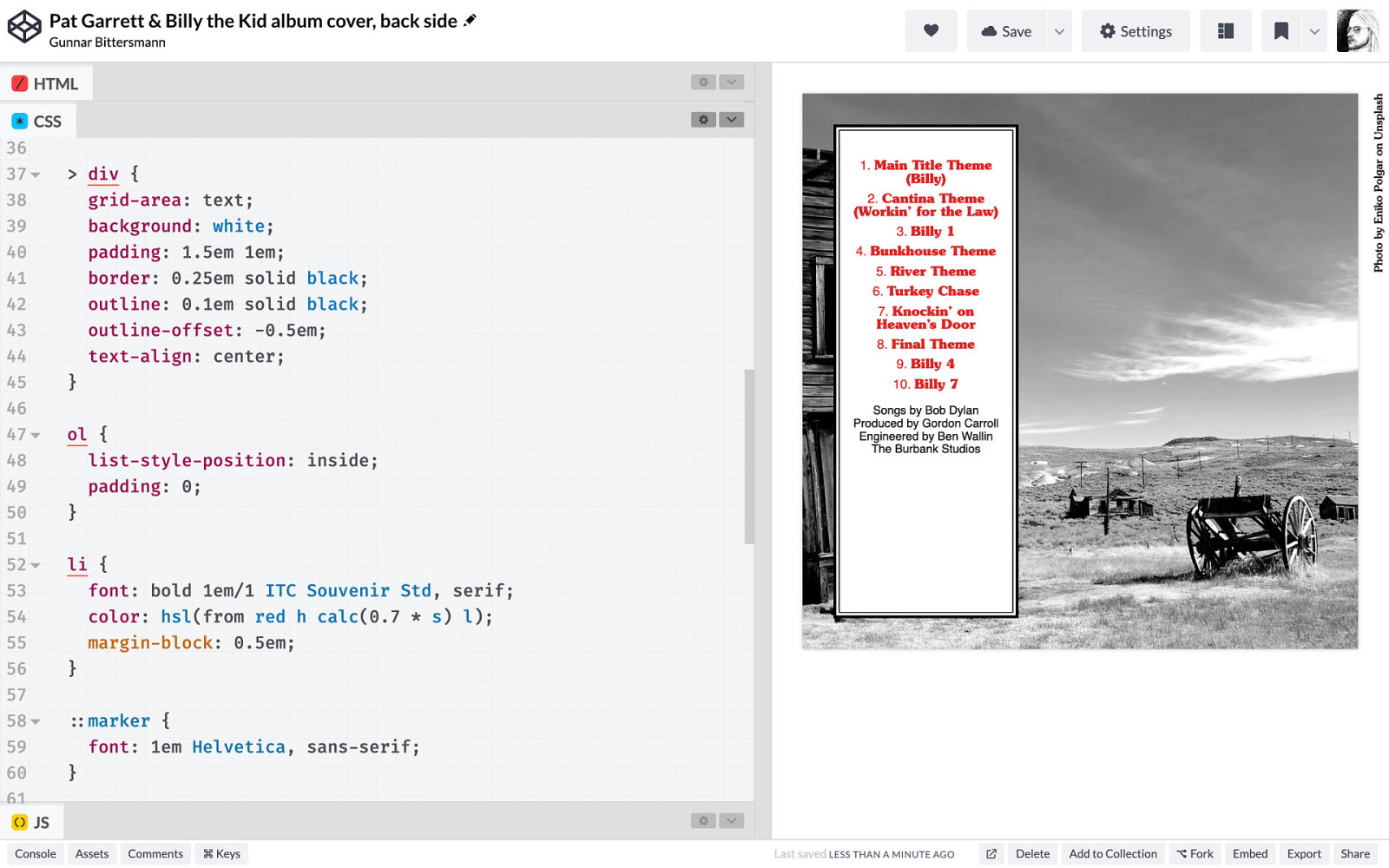Viewport: 1389px width, 868px height.
Task: Open the Change View layout icon
Action: tap(1225, 31)
